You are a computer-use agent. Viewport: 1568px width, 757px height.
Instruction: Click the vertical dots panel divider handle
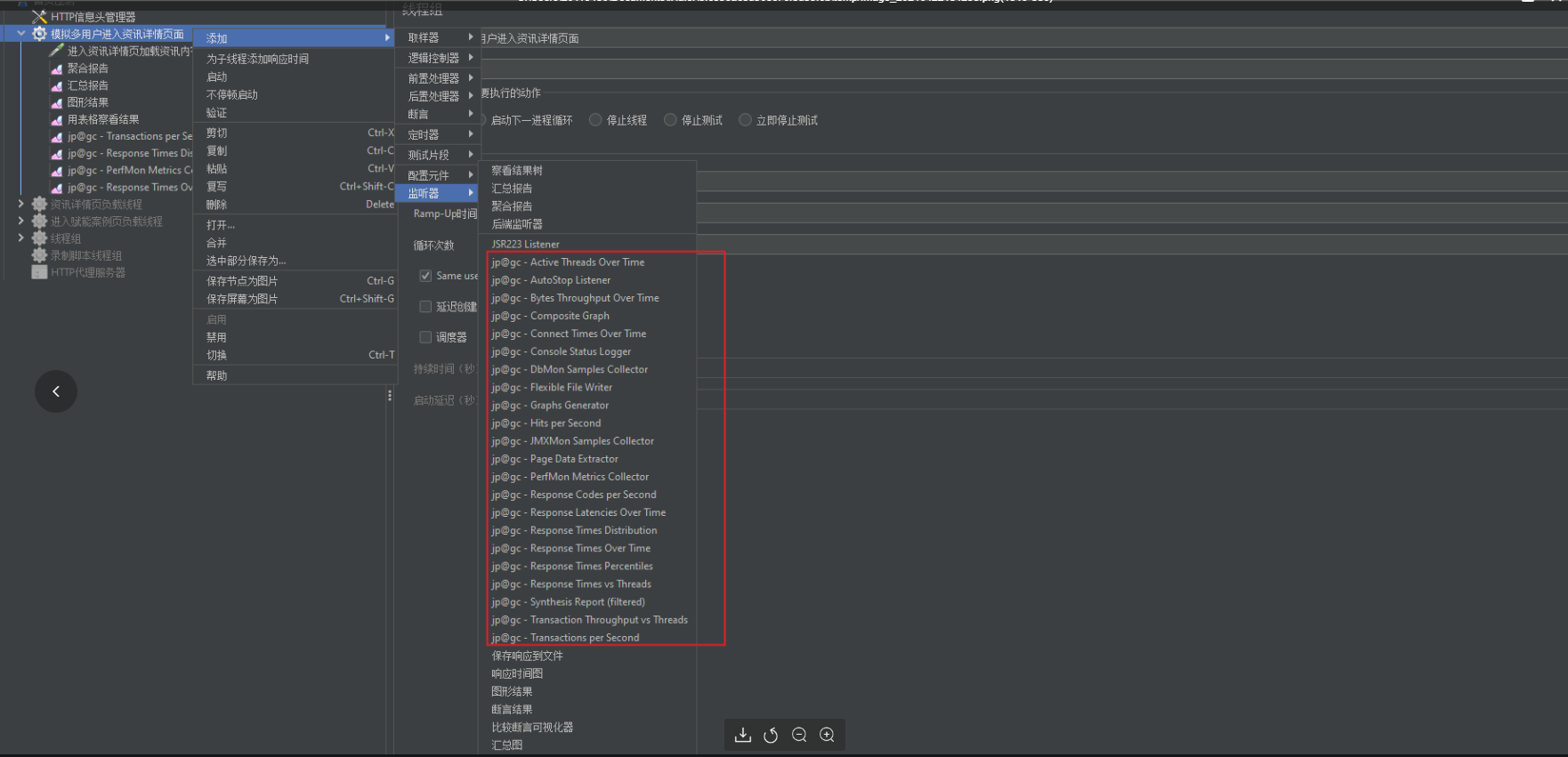tap(390, 395)
